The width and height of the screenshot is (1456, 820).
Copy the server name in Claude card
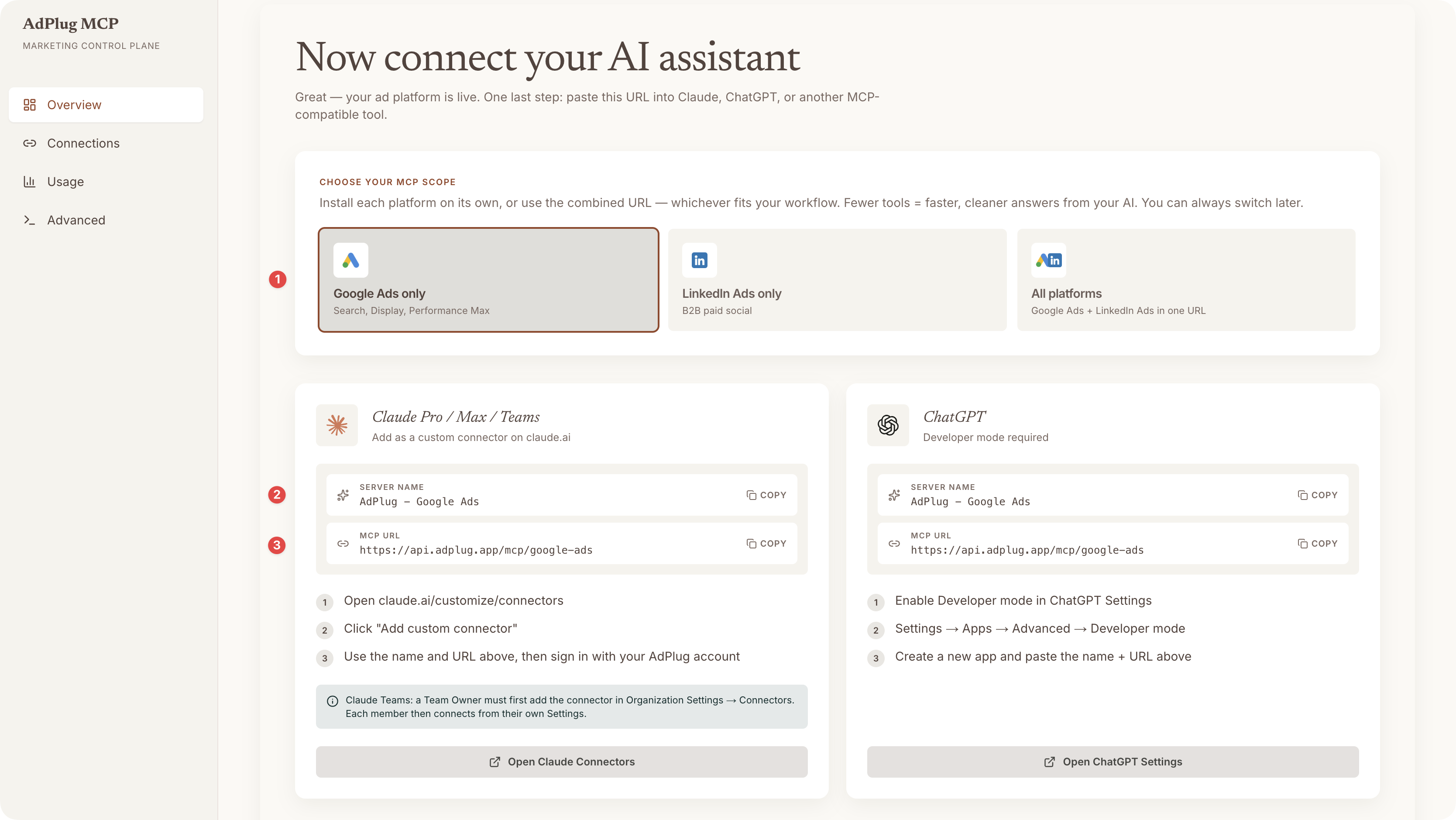(x=766, y=495)
